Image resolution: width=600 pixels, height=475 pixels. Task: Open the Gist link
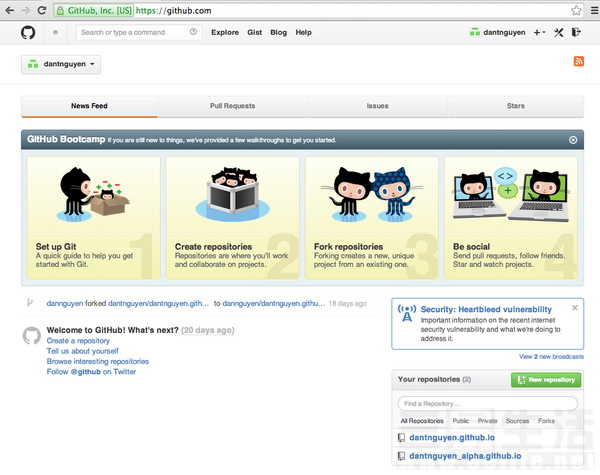pos(254,33)
